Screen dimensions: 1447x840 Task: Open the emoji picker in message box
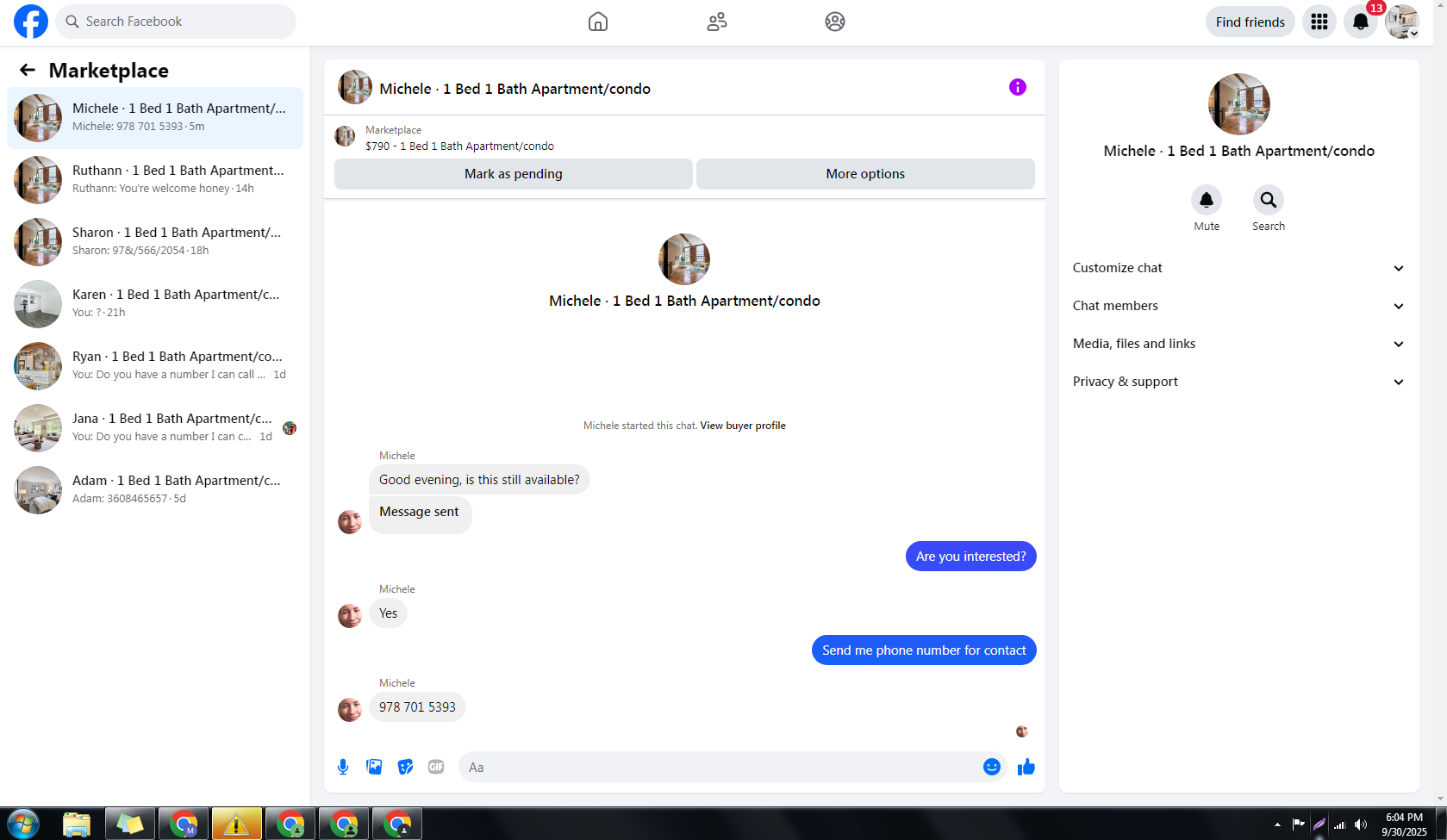[992, 767]
